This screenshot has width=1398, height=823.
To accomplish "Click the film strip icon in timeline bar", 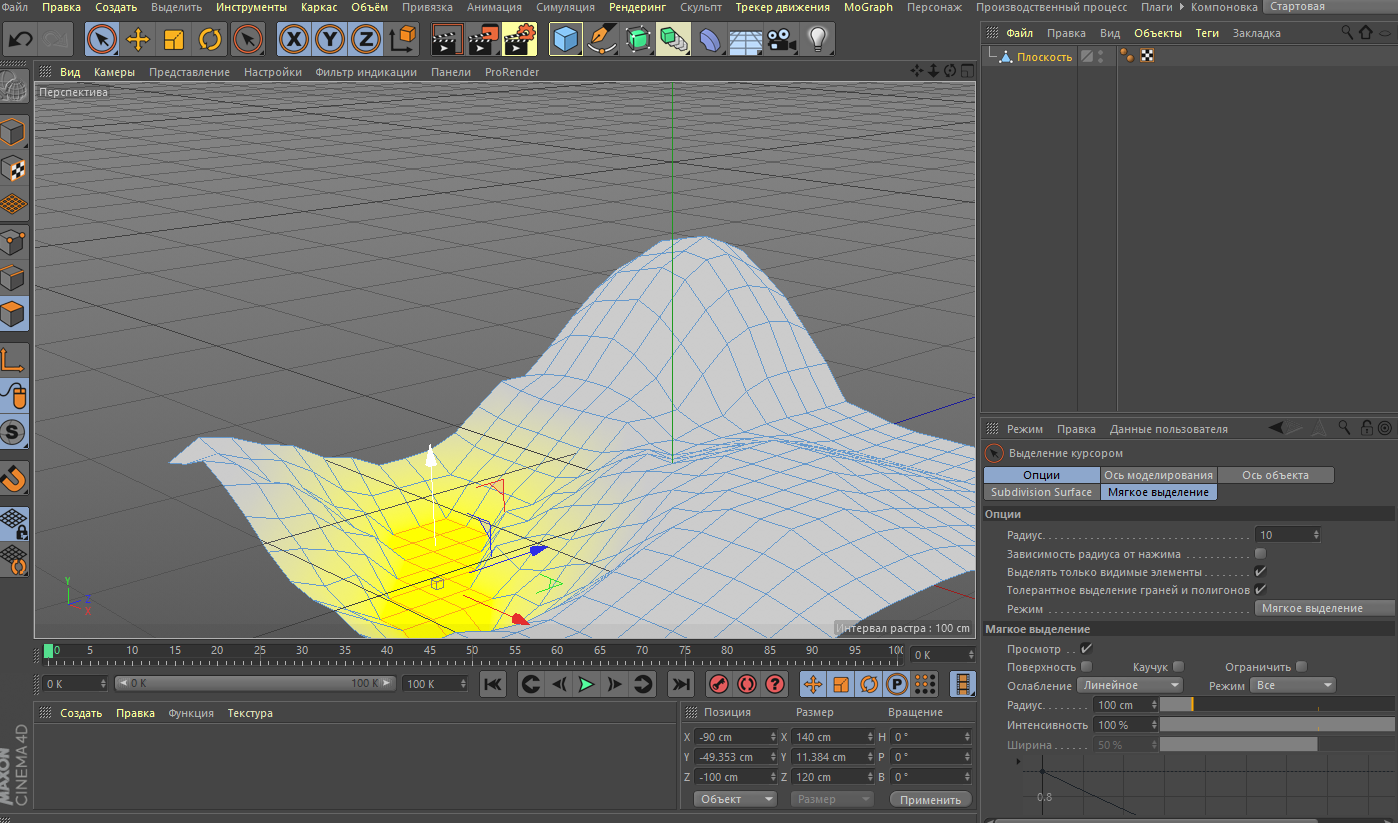I will [x=962, y=685].
